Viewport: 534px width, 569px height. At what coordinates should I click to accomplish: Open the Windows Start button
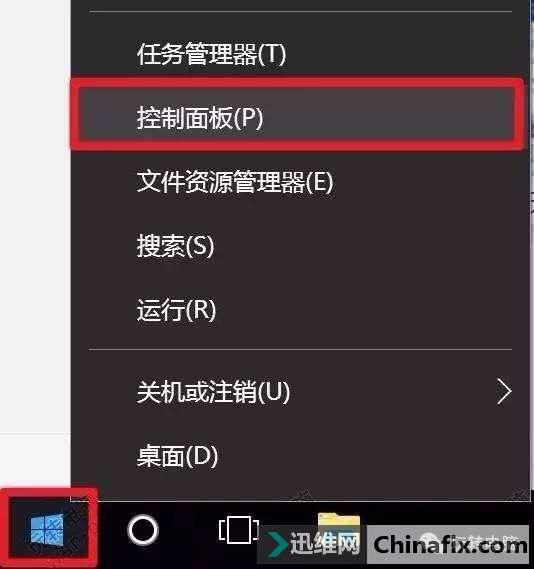click(48, 529)
